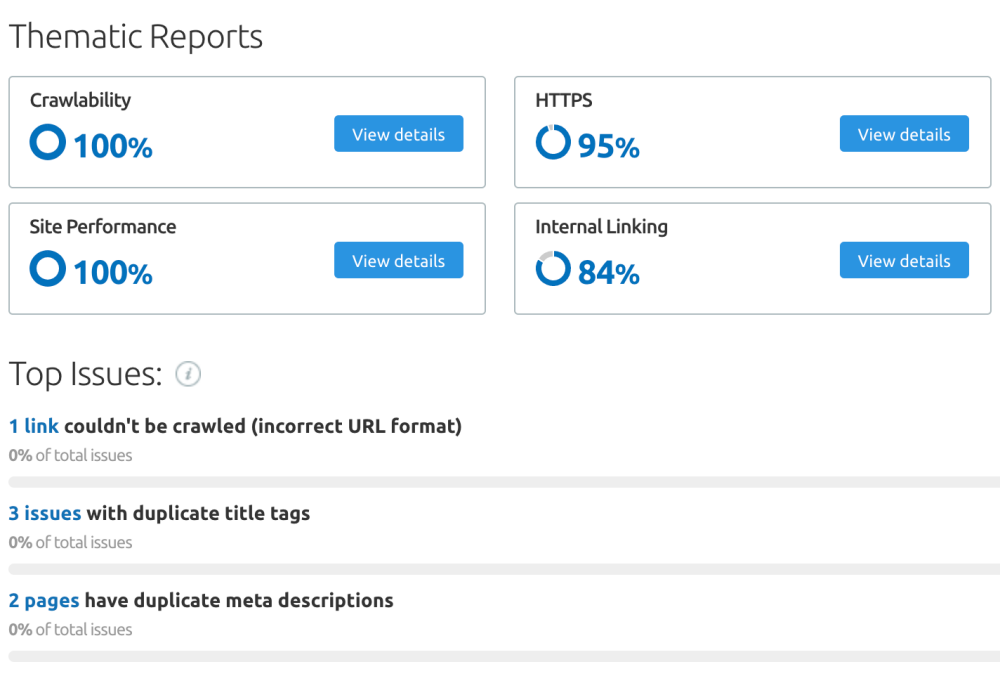Open Site Performance View details button
Screen dimensions: 1000x676
(x=398, y=260)
